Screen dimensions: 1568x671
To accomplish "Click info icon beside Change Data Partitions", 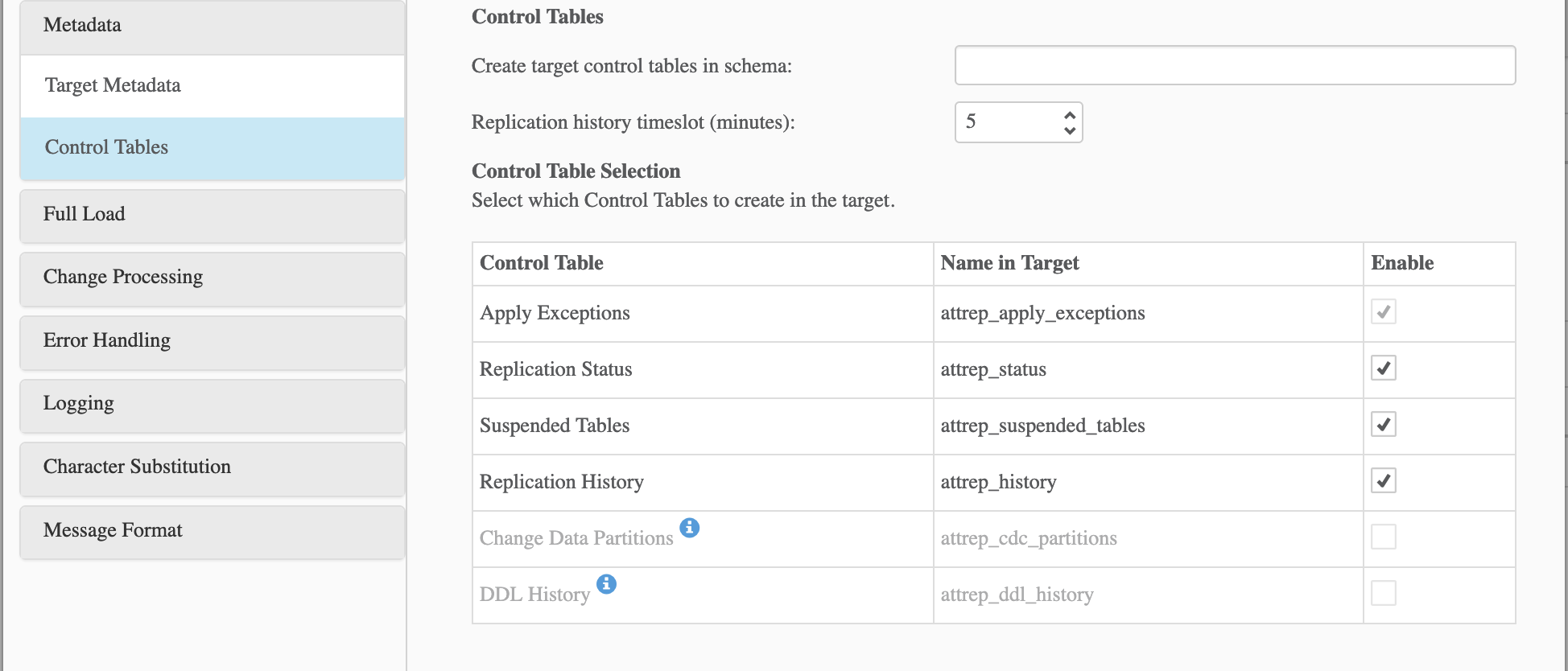I will pos(690,528).
